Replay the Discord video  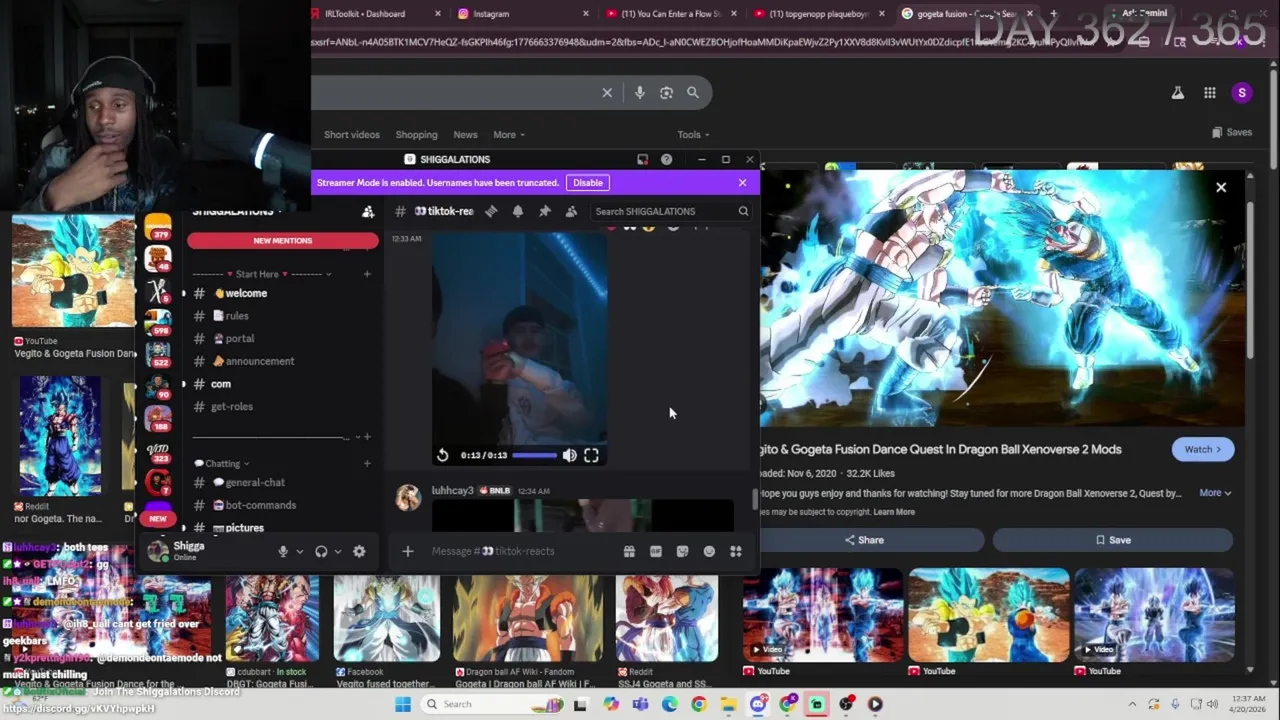coord(443,455)
